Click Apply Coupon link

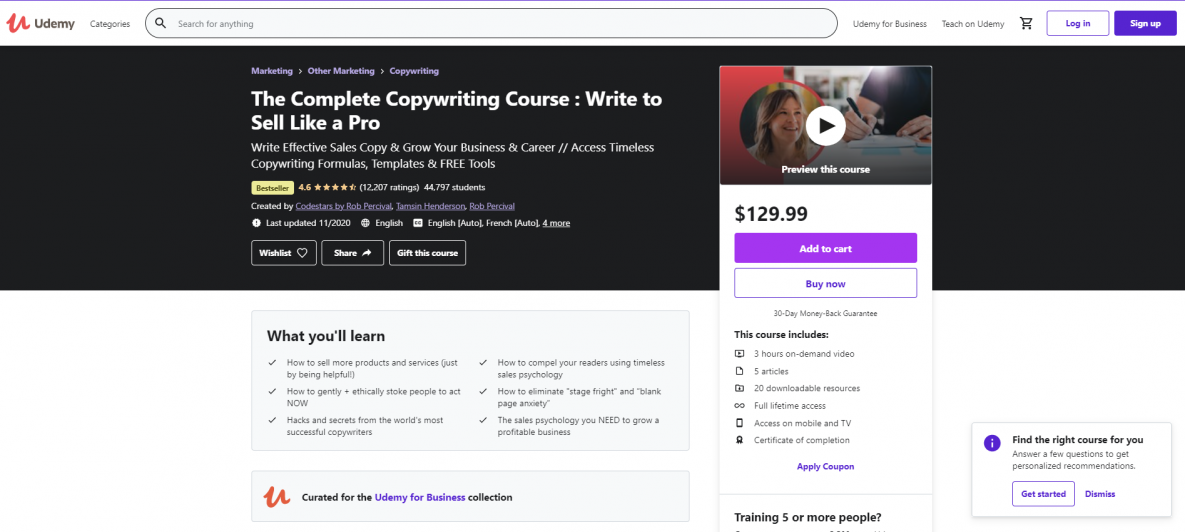coord(825,466)
